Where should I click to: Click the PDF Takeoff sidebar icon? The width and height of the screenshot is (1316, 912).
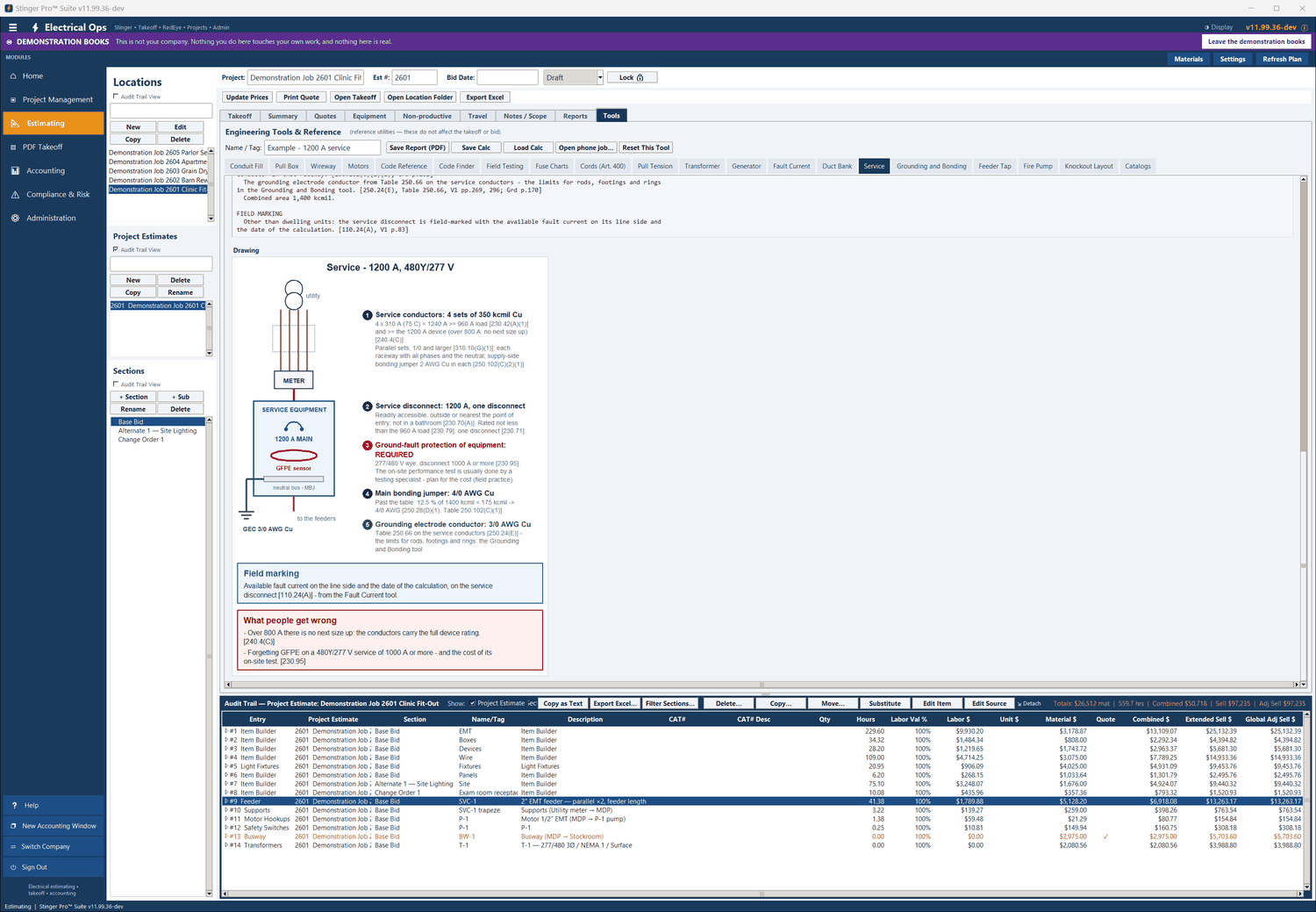coord(13,147)
